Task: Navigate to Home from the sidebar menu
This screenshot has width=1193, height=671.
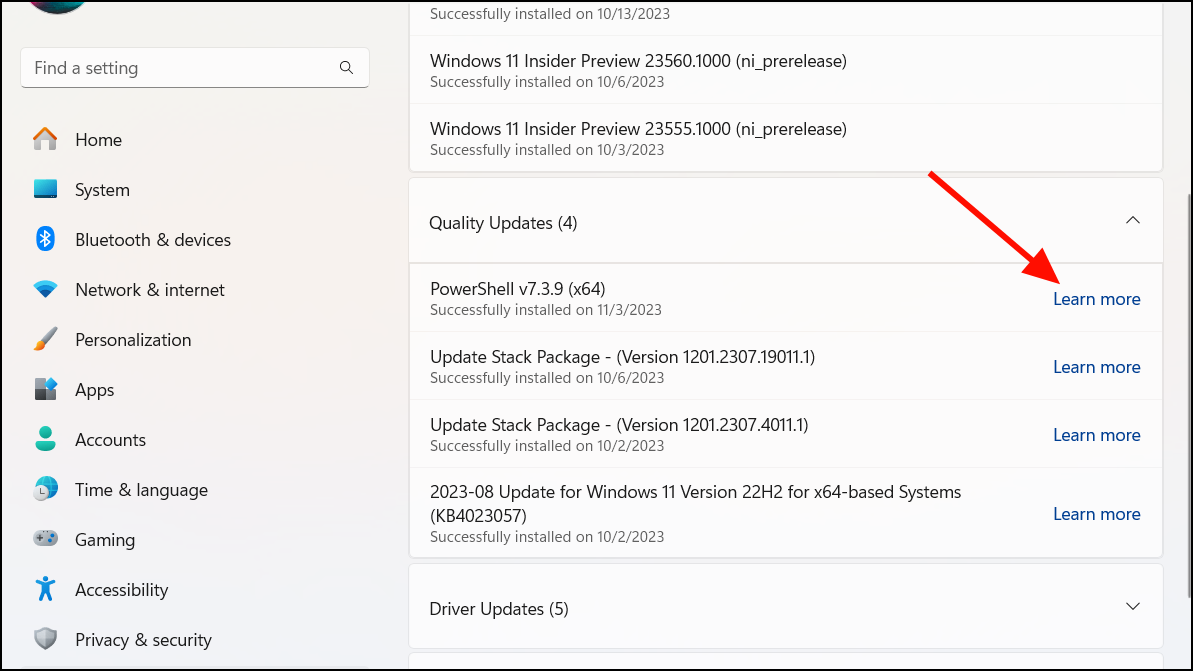Action: pos(98,139)
